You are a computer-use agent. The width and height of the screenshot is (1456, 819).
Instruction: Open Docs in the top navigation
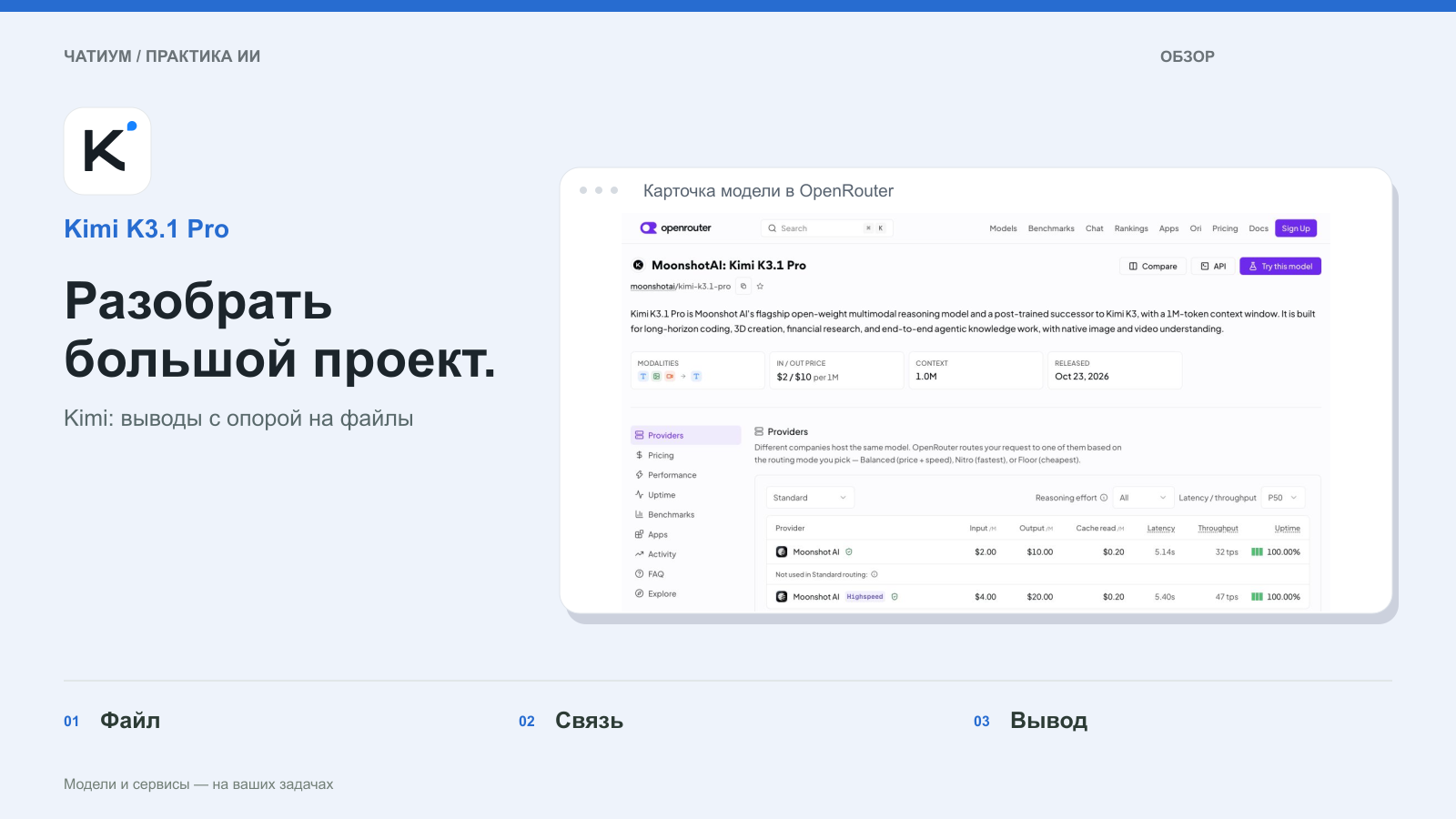click(x=1259, y=228)
